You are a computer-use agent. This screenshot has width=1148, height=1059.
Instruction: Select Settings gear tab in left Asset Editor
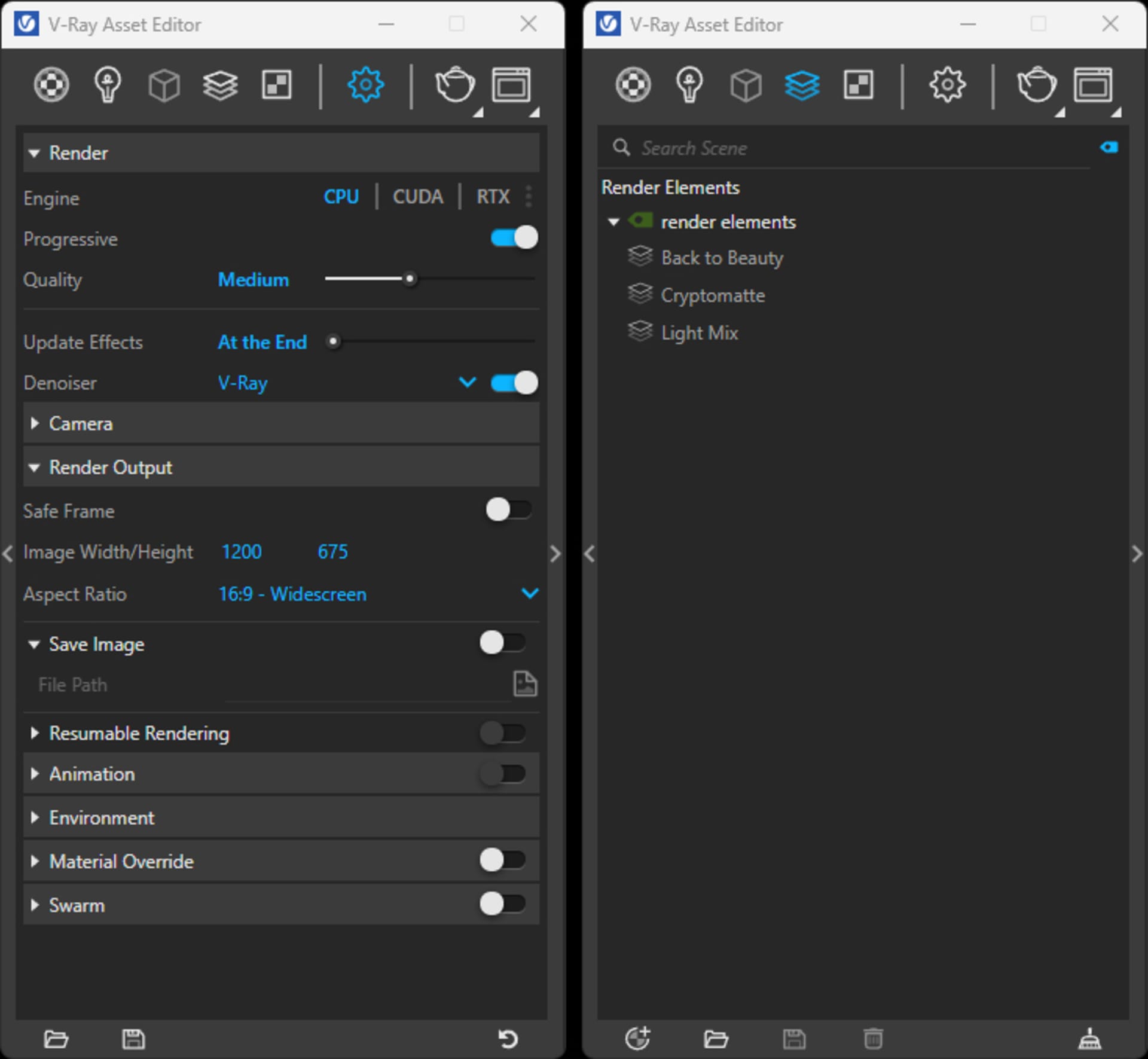[365, 84]
